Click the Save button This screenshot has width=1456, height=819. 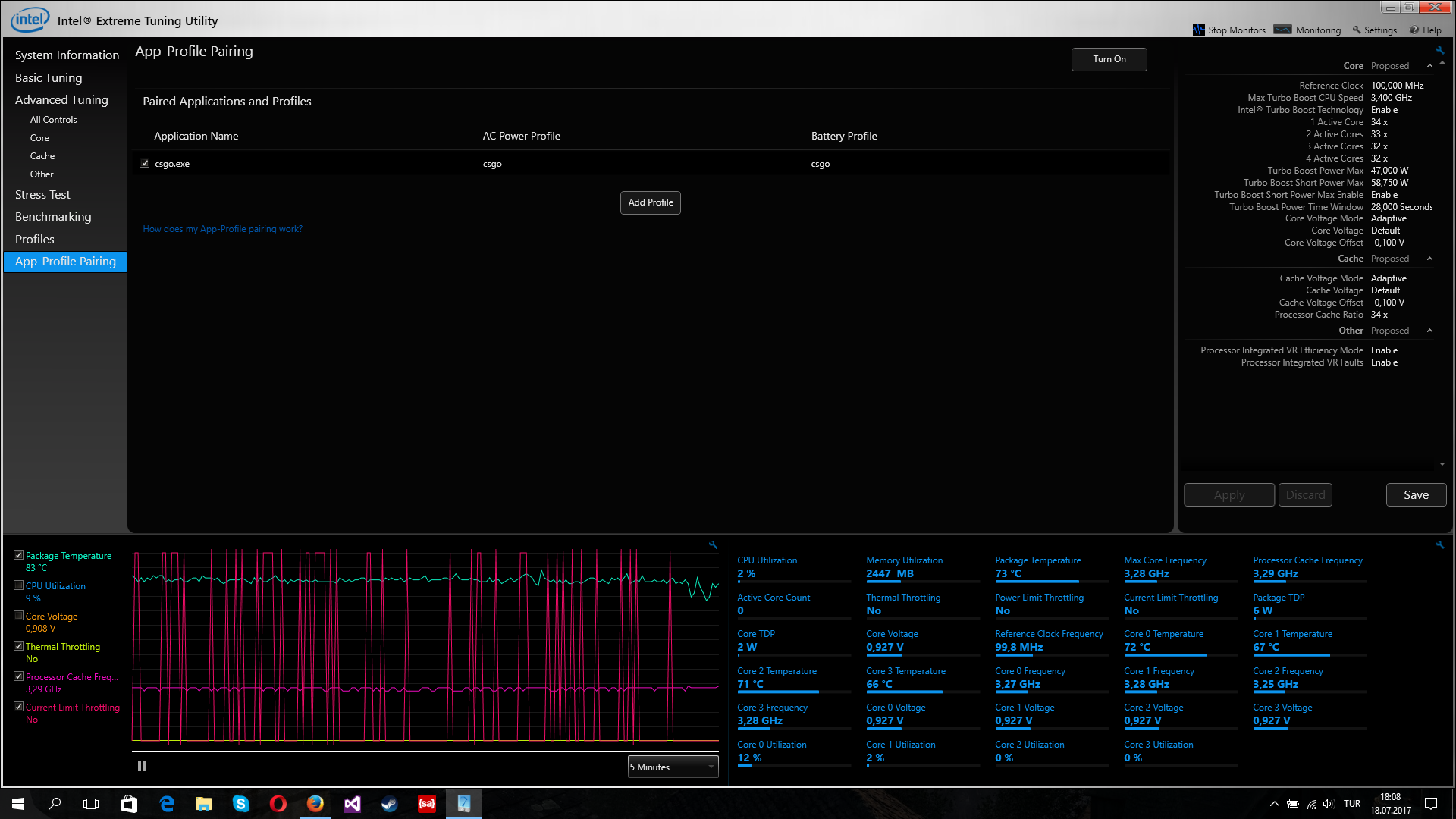(1416, 495)
